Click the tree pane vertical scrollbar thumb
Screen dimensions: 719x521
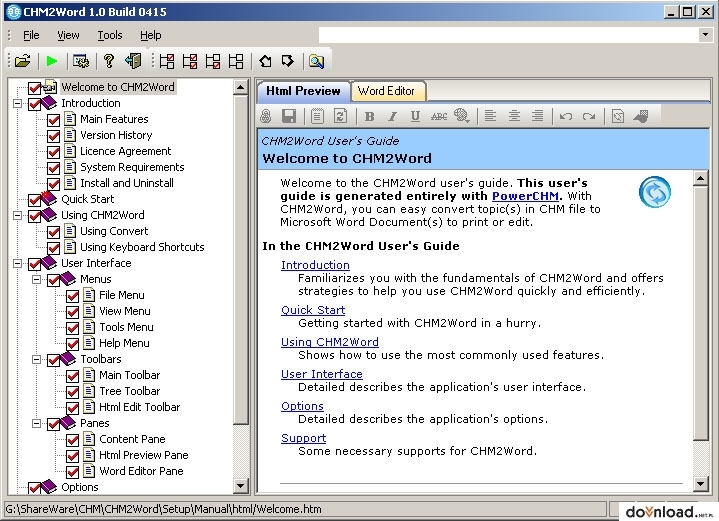[x=241, y=259]
